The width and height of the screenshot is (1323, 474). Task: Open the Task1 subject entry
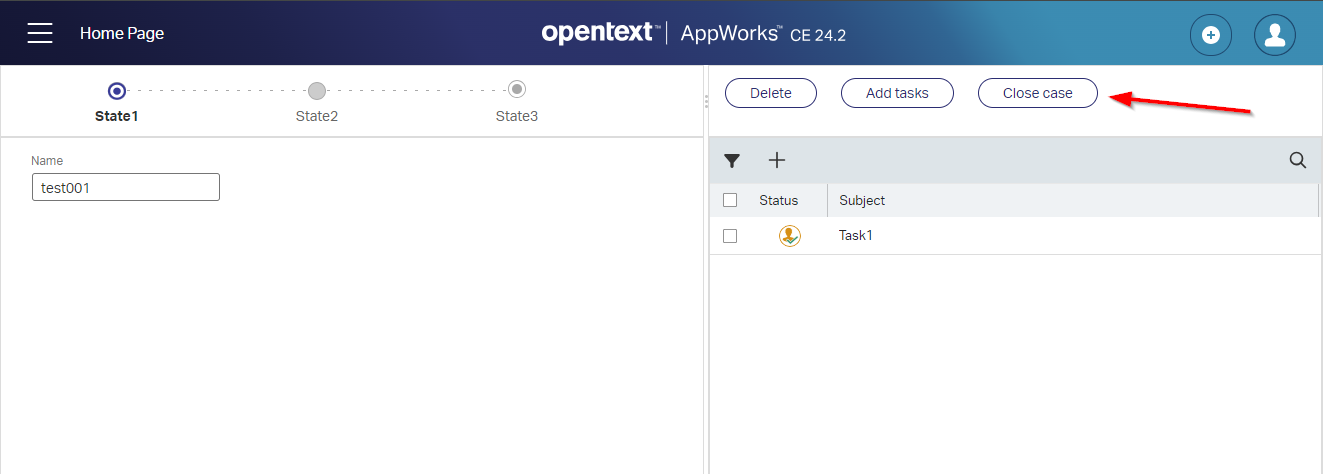[x=856, y=236]
